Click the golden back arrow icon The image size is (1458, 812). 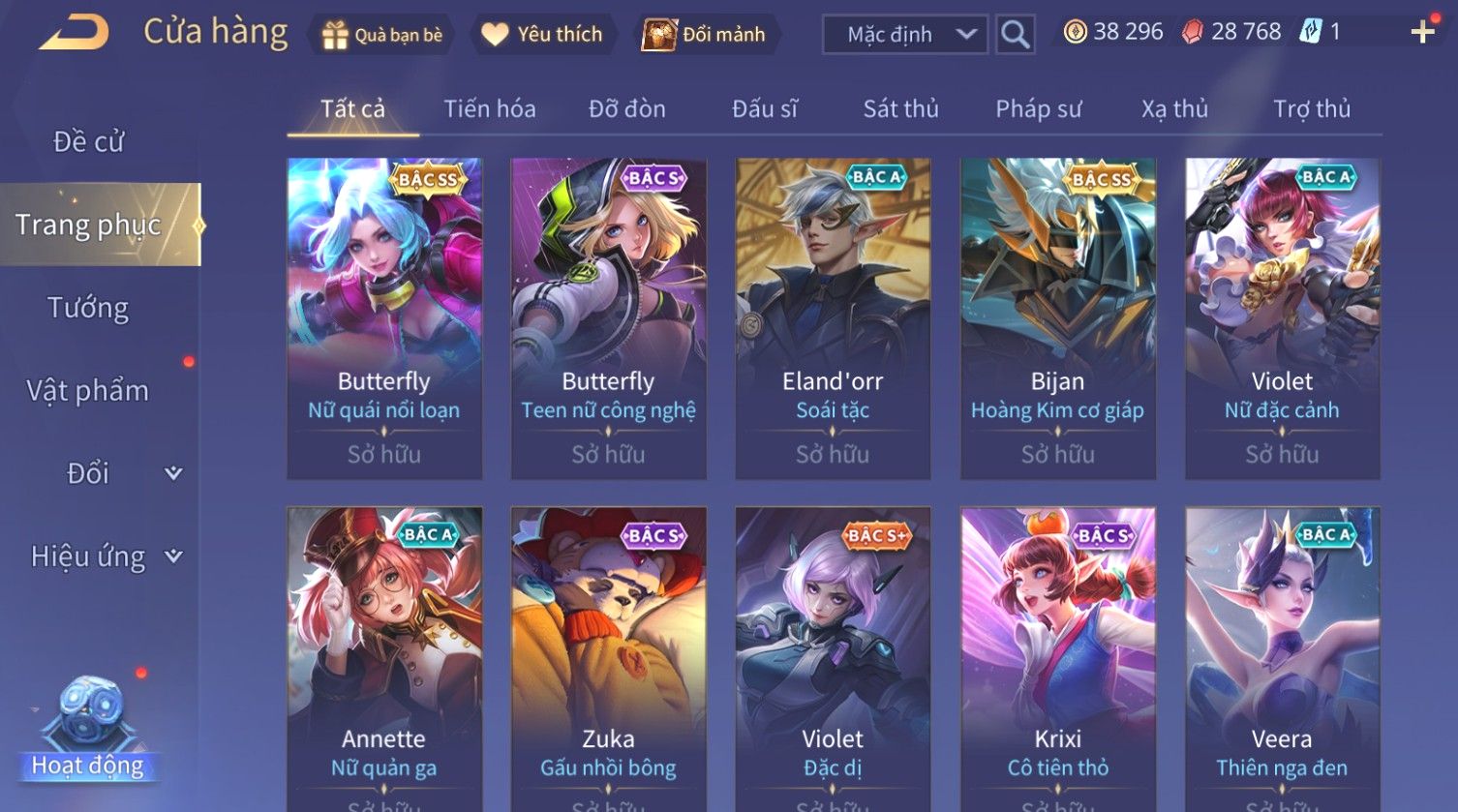pyautogui.click(x=75, y=33)
